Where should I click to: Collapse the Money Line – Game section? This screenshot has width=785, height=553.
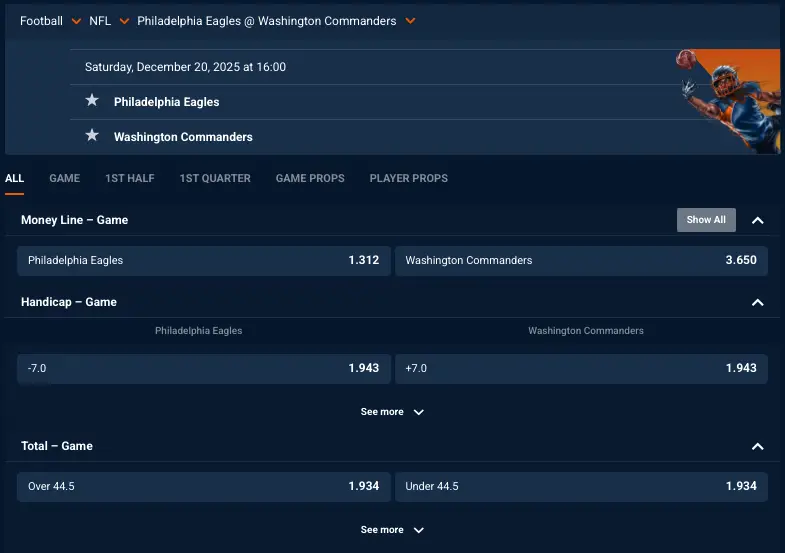[x=757, y=220]
